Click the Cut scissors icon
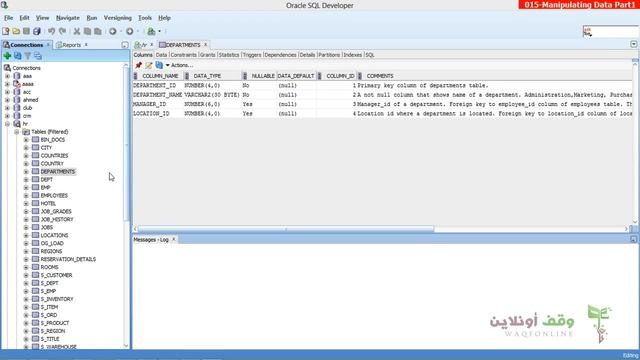 (x=77, y=31)
